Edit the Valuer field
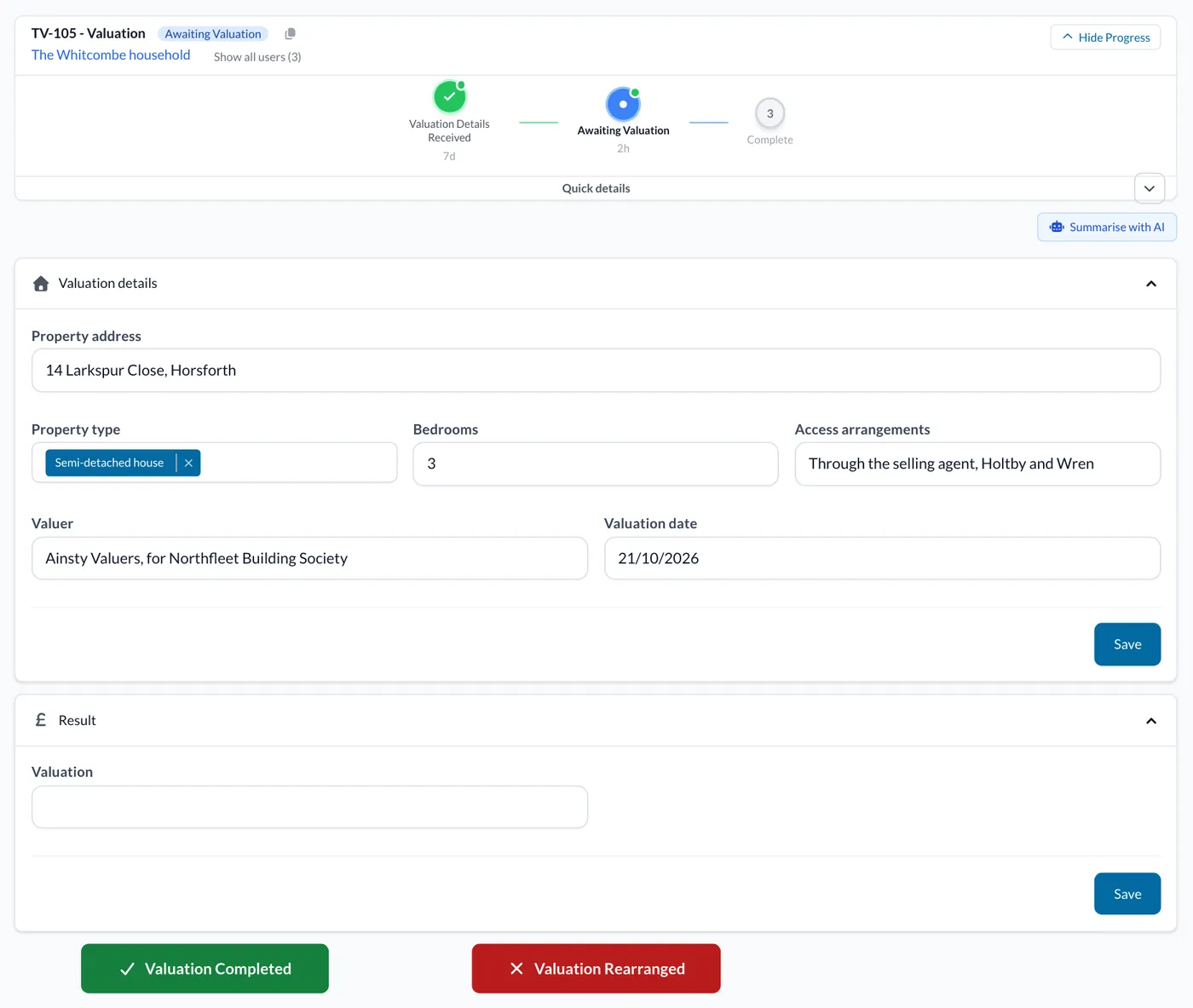Image resolution: width=1193 pixels, height=1008 pixels. (309, 558)
